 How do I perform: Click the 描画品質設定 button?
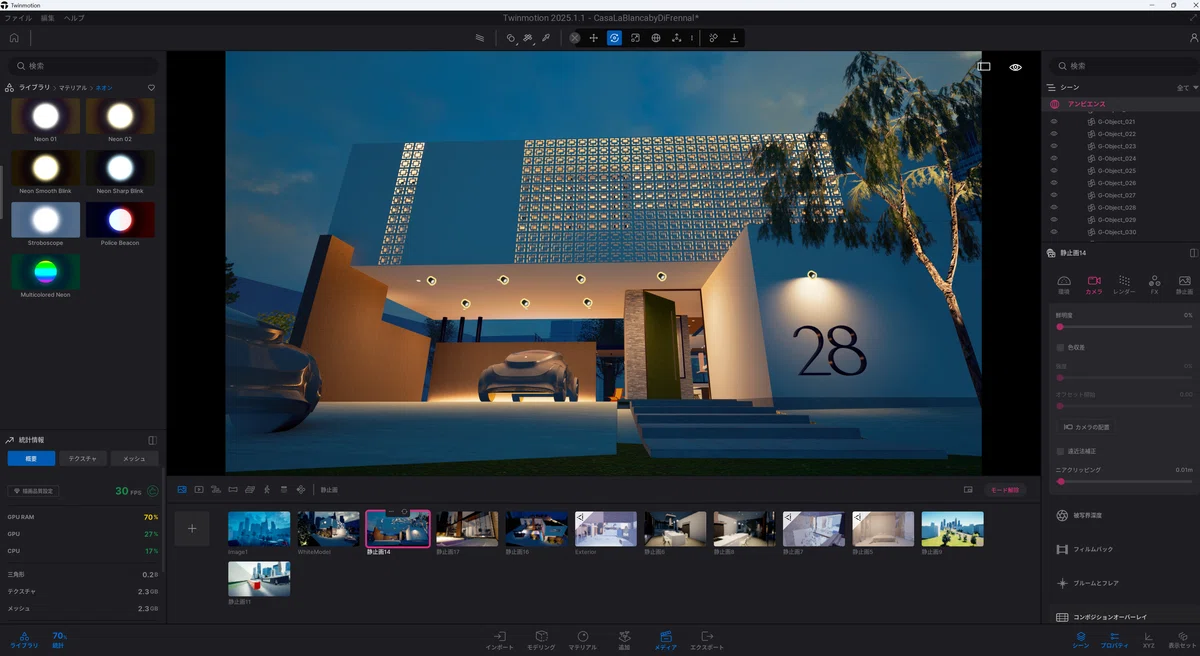click(x=33, y=491)
